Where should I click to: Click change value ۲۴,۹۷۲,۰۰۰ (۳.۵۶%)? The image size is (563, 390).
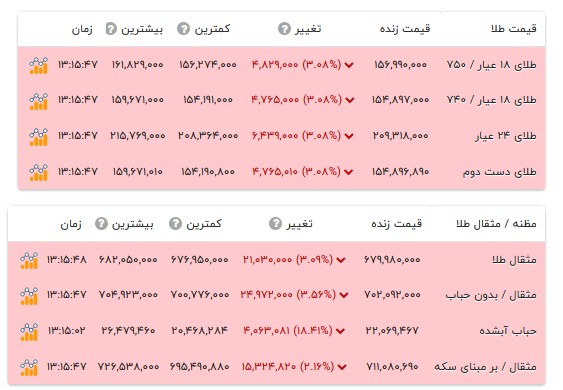288,295
